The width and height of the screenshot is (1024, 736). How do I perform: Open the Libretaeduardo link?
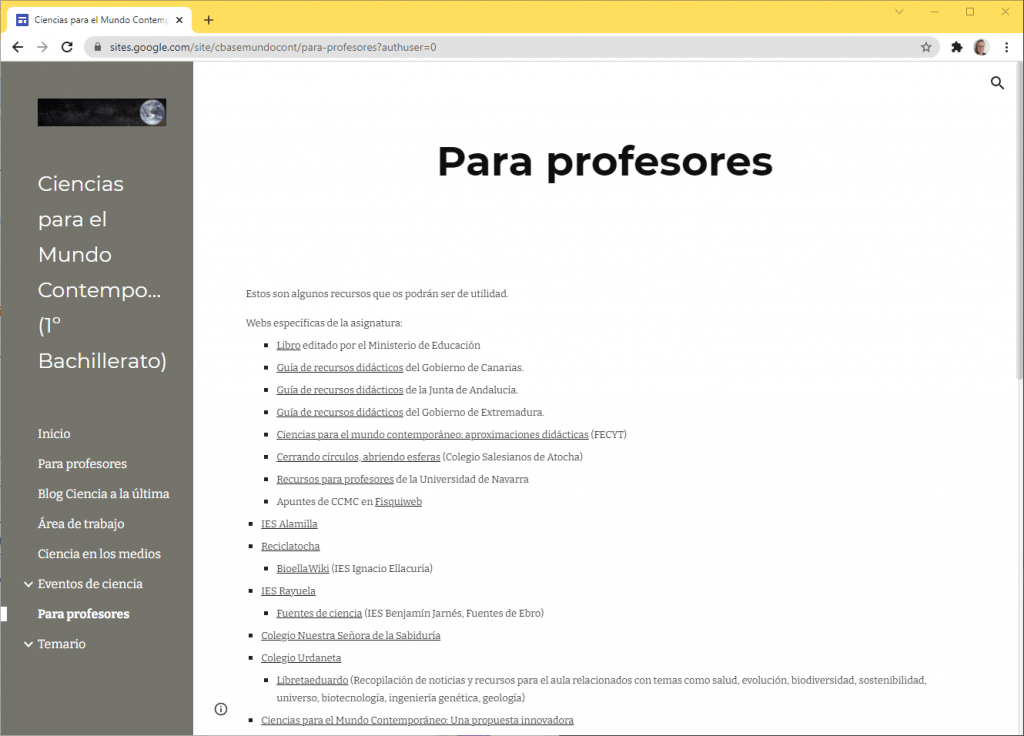[x=312, y=680]
